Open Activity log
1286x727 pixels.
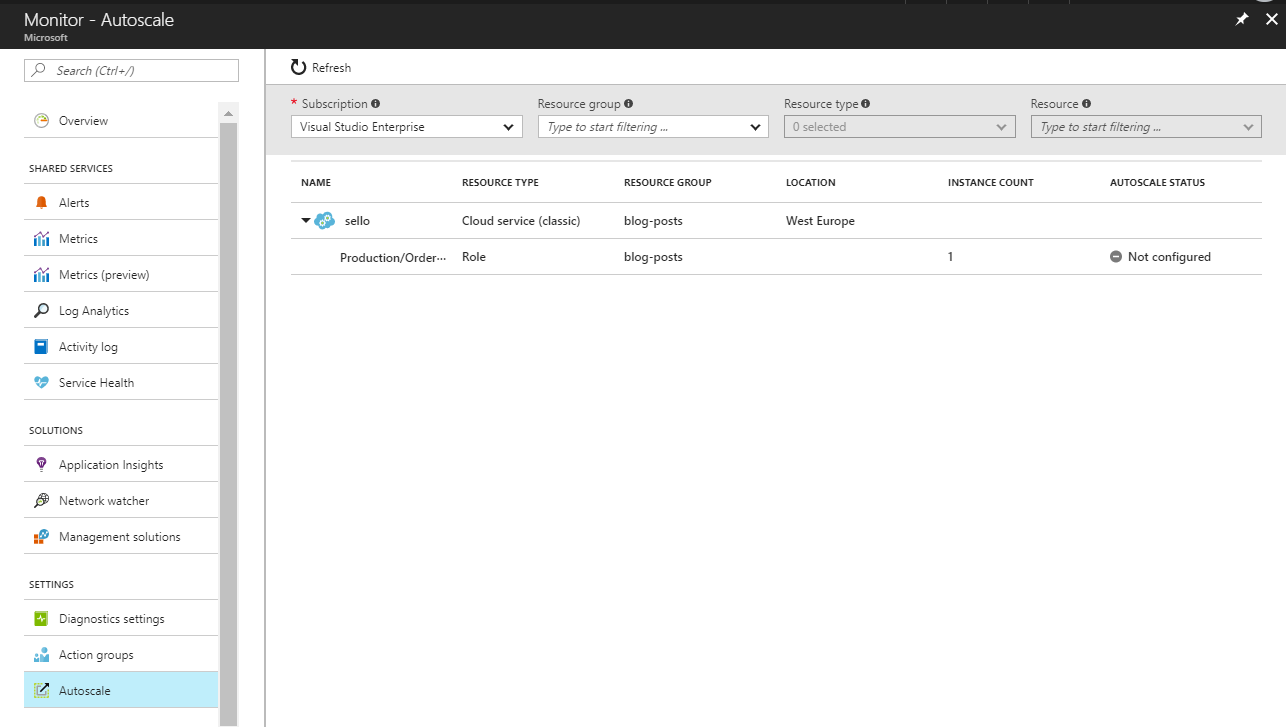pos(120,347)
